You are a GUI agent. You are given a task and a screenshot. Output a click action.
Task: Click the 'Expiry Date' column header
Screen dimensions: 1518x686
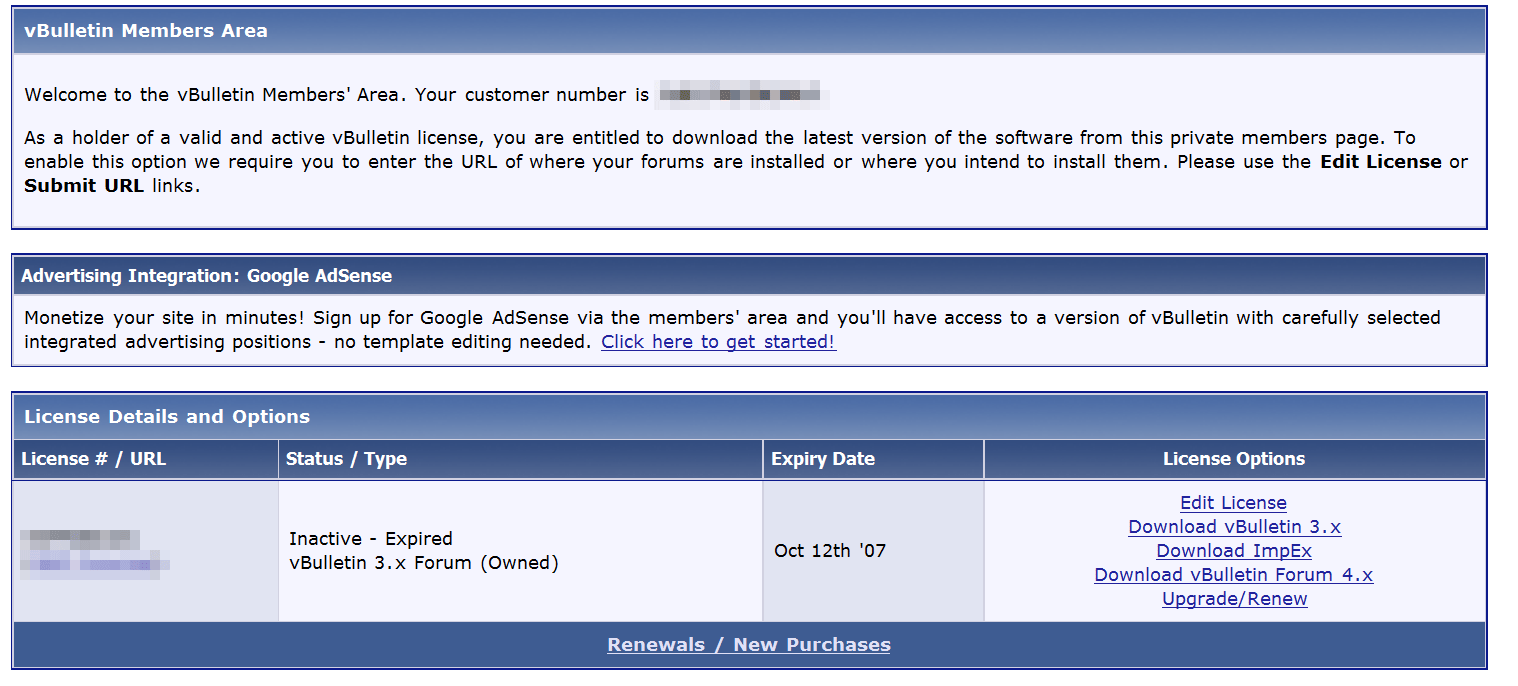pyautogui.click(x=823, y=459)
